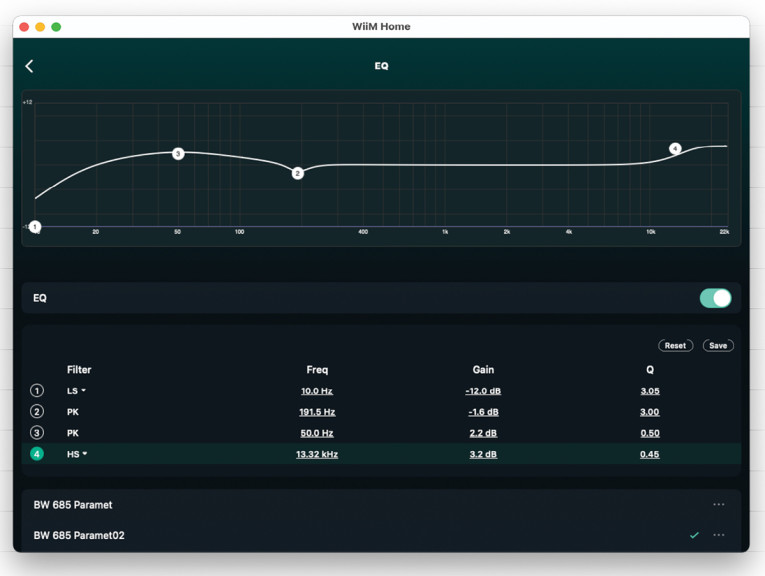Screen dimensions: 765x576
Task: Toggle the EQ switch off
Action: [715, 298]
